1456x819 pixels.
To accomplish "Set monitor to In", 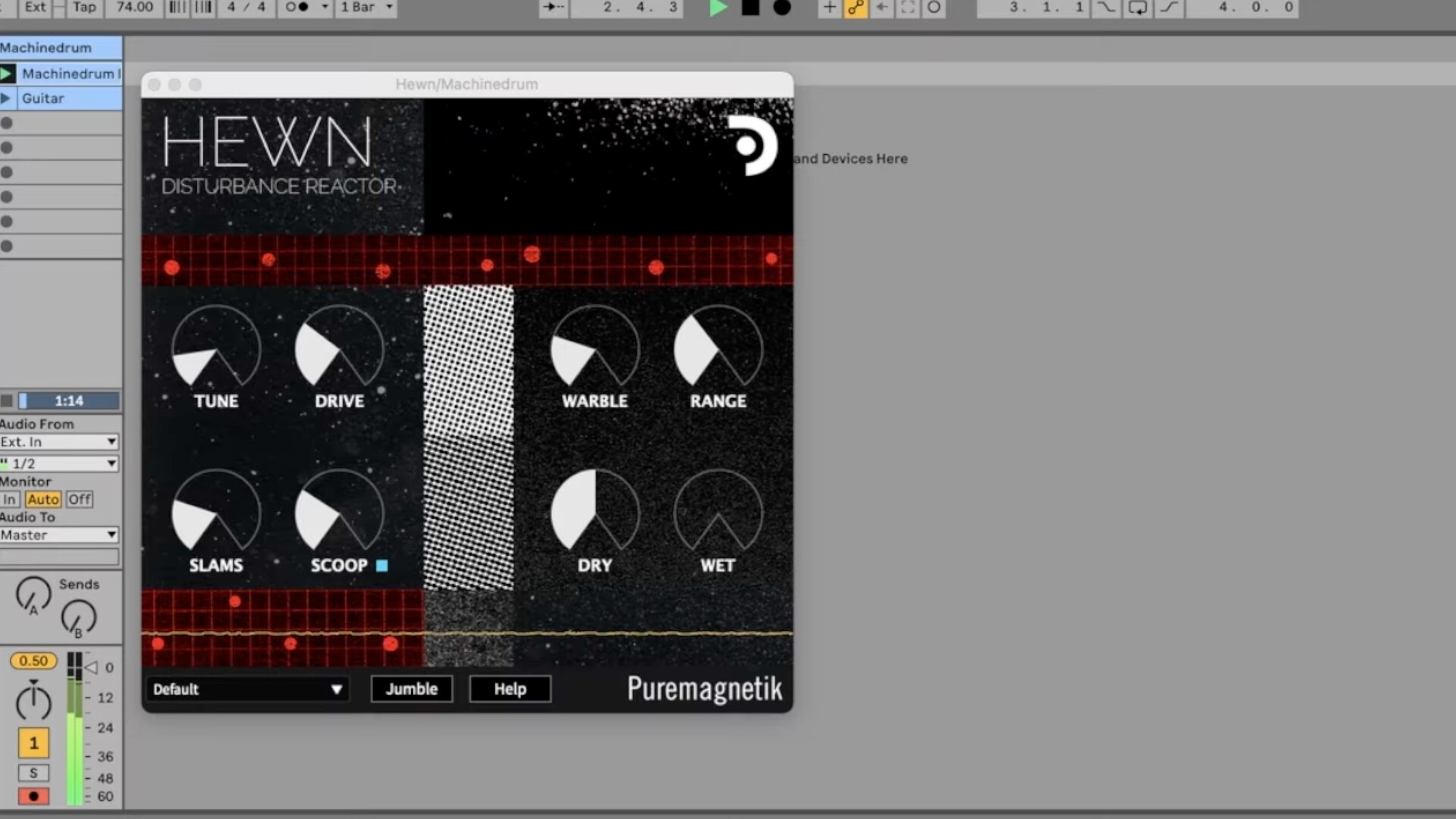I will coord(9,500).
